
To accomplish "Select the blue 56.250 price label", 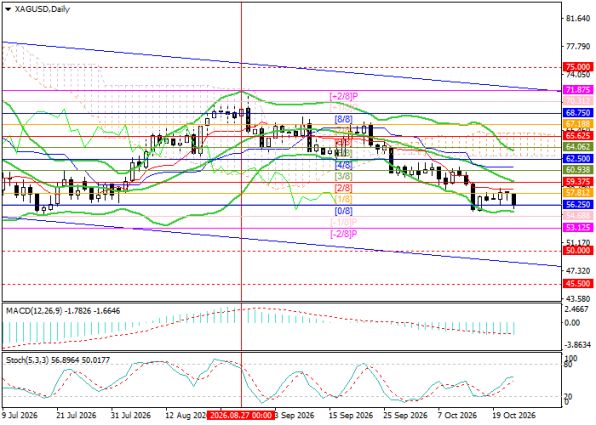I will [578, 205].
